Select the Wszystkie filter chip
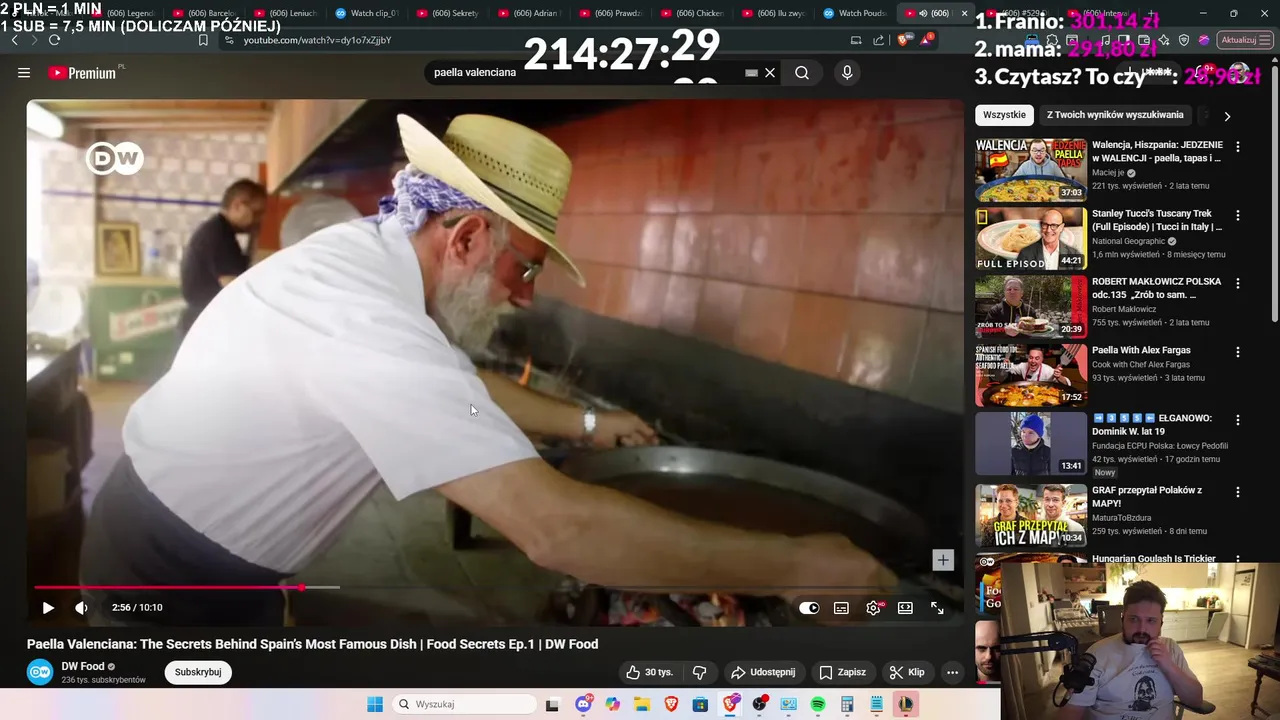This screenshot has width=1280, height=720. pyautogui.click(x=1004, y=114)
